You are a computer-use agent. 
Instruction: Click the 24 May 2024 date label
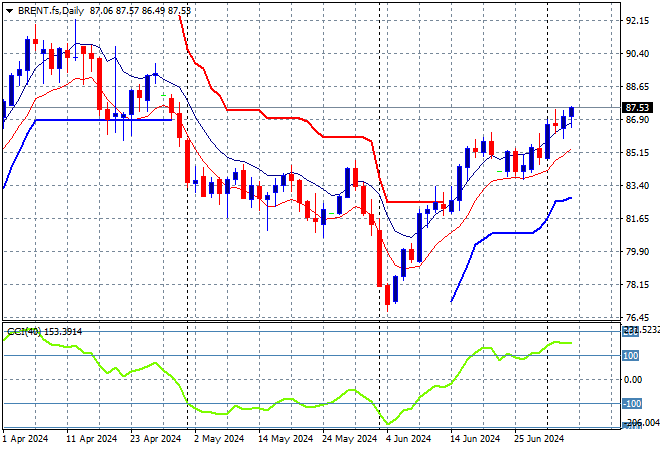[x=349, y=439]
